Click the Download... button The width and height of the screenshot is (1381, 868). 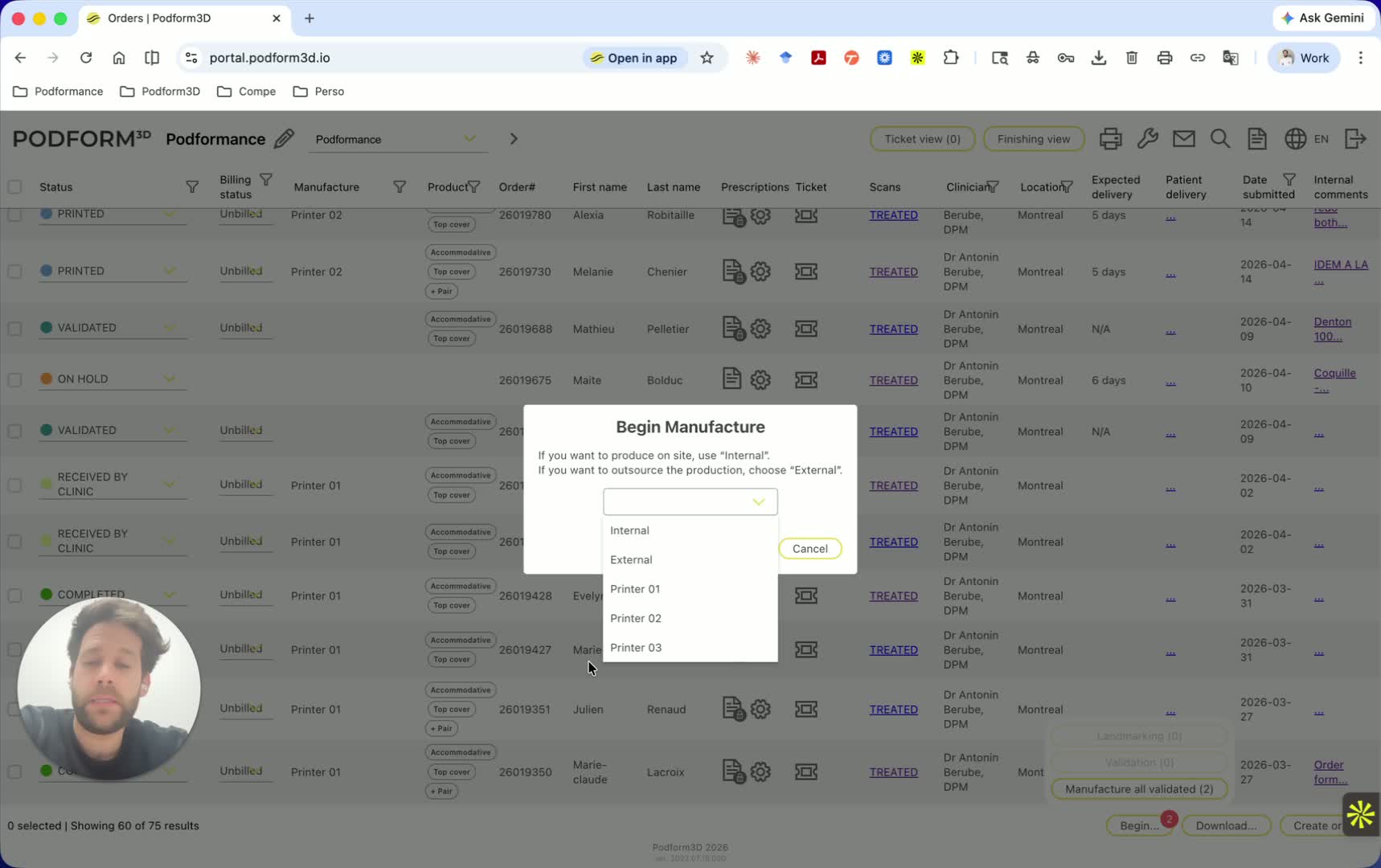coord(1226,825)
